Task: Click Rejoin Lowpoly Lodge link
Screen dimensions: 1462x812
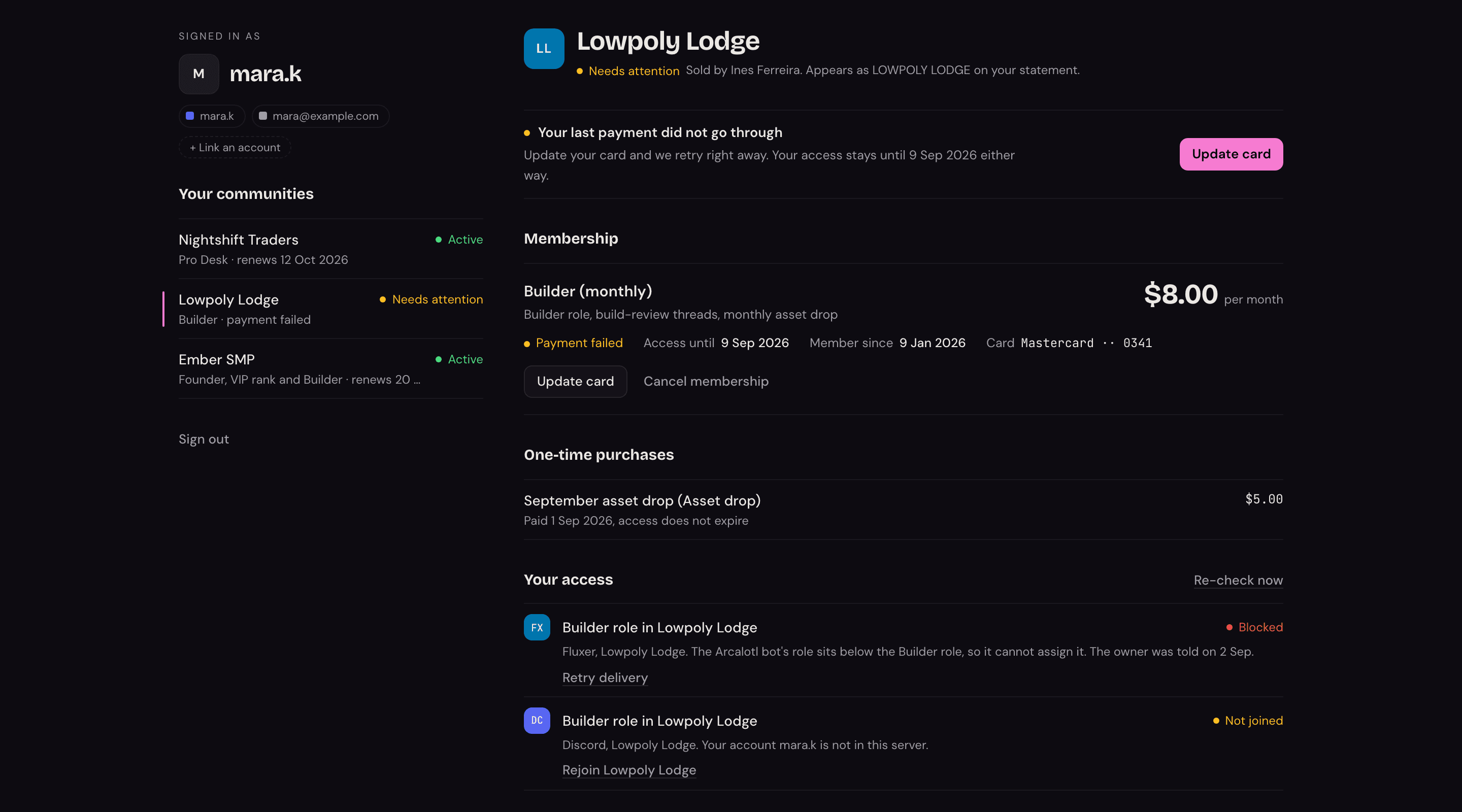Action: click(x=629, y=770)
